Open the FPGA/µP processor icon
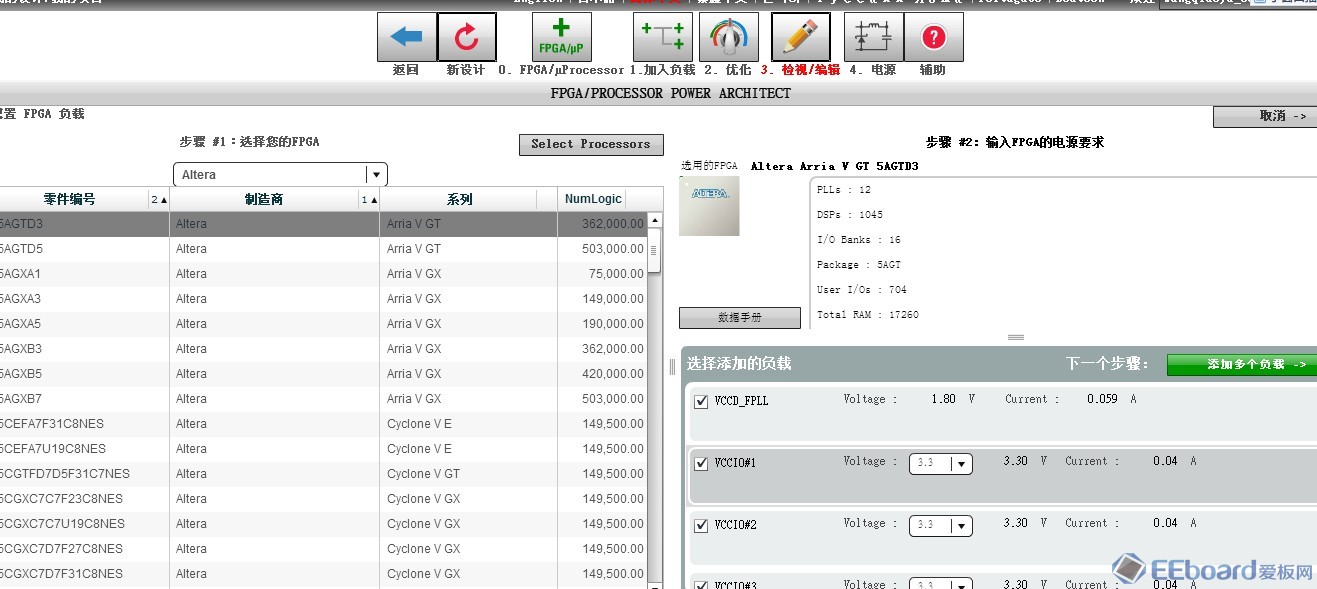This screenshot has width=1317, height=589. tap(561, 37)
